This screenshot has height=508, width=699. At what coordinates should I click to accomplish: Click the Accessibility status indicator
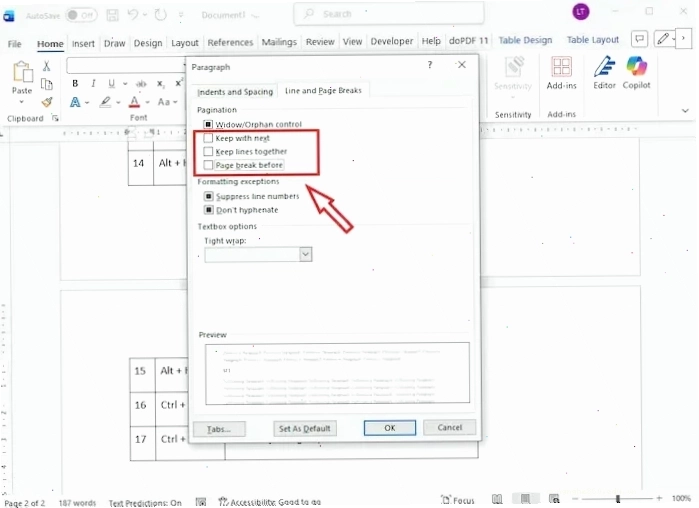[270, 502]
